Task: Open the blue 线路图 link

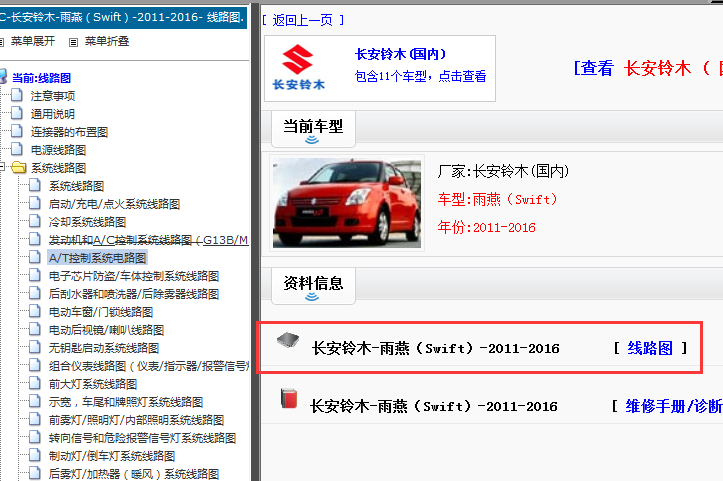Action: click(x=650, y=348)
